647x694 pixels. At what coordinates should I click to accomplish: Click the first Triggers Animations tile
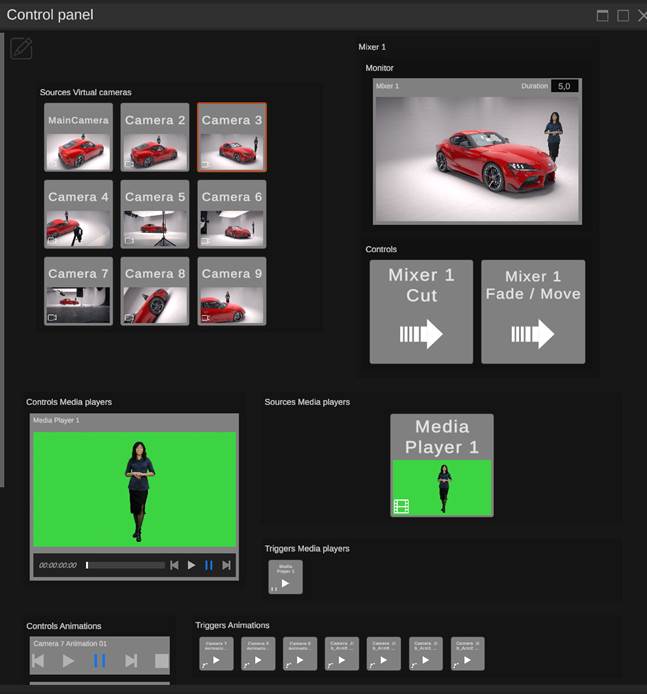(216, 653)
